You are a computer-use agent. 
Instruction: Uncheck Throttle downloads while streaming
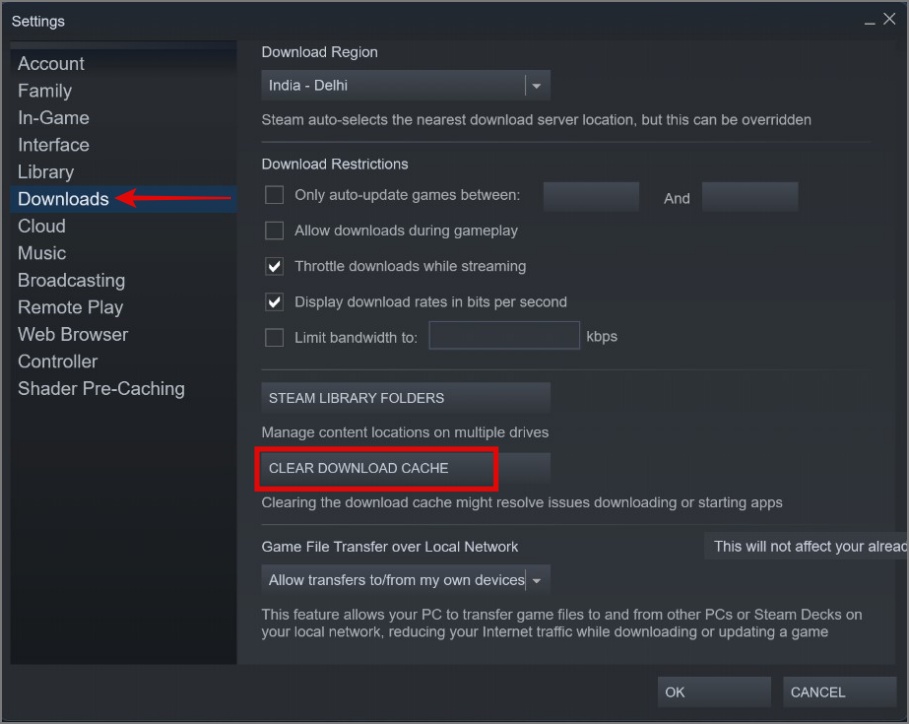(274, 267)
